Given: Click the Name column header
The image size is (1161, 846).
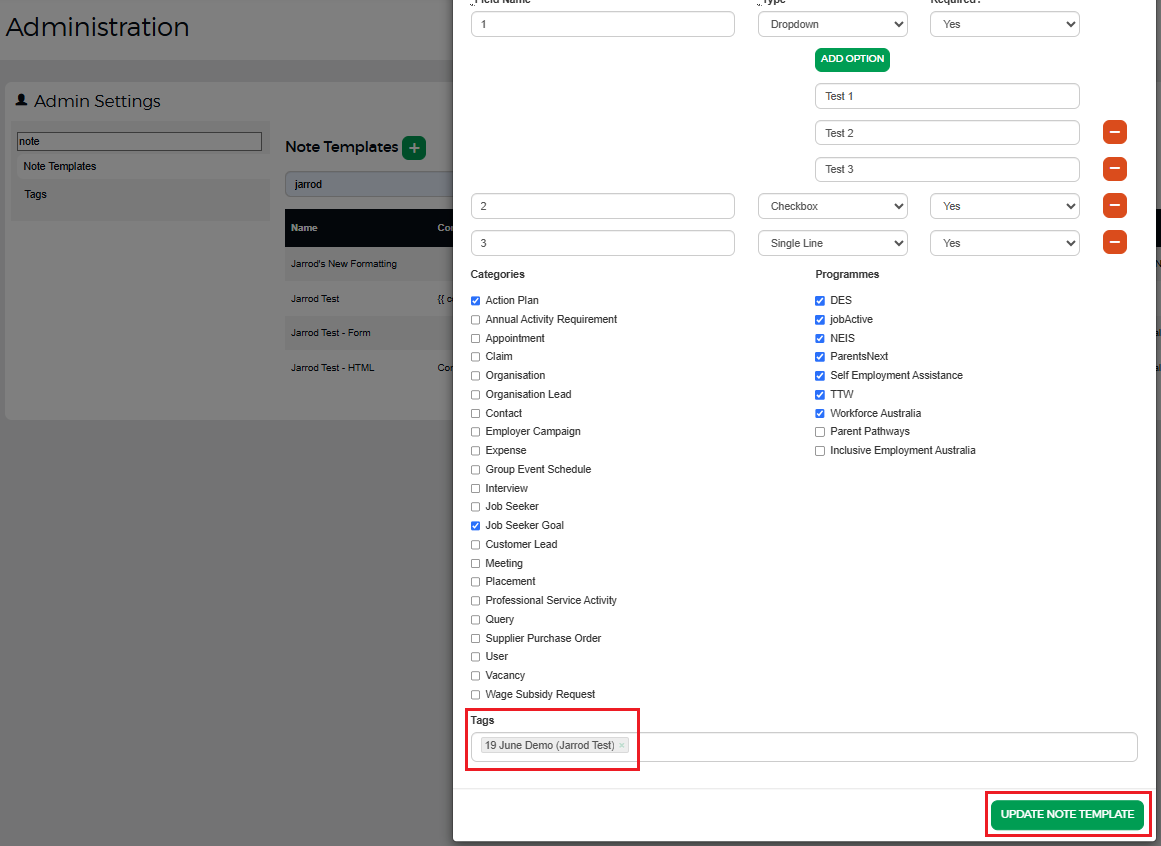Looking at the screenshot, I should pos(304,228).
